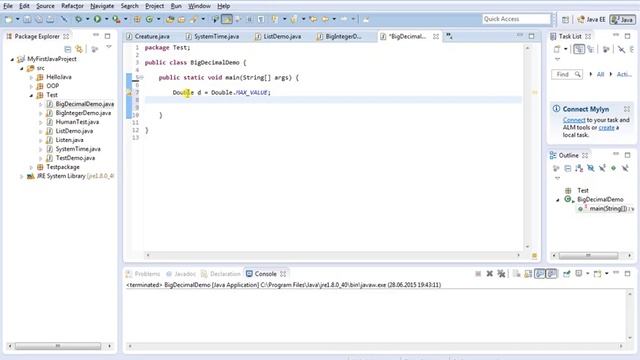
Task: Open Package Explorer view menu chevron
Action: click(x=109, y=47)
